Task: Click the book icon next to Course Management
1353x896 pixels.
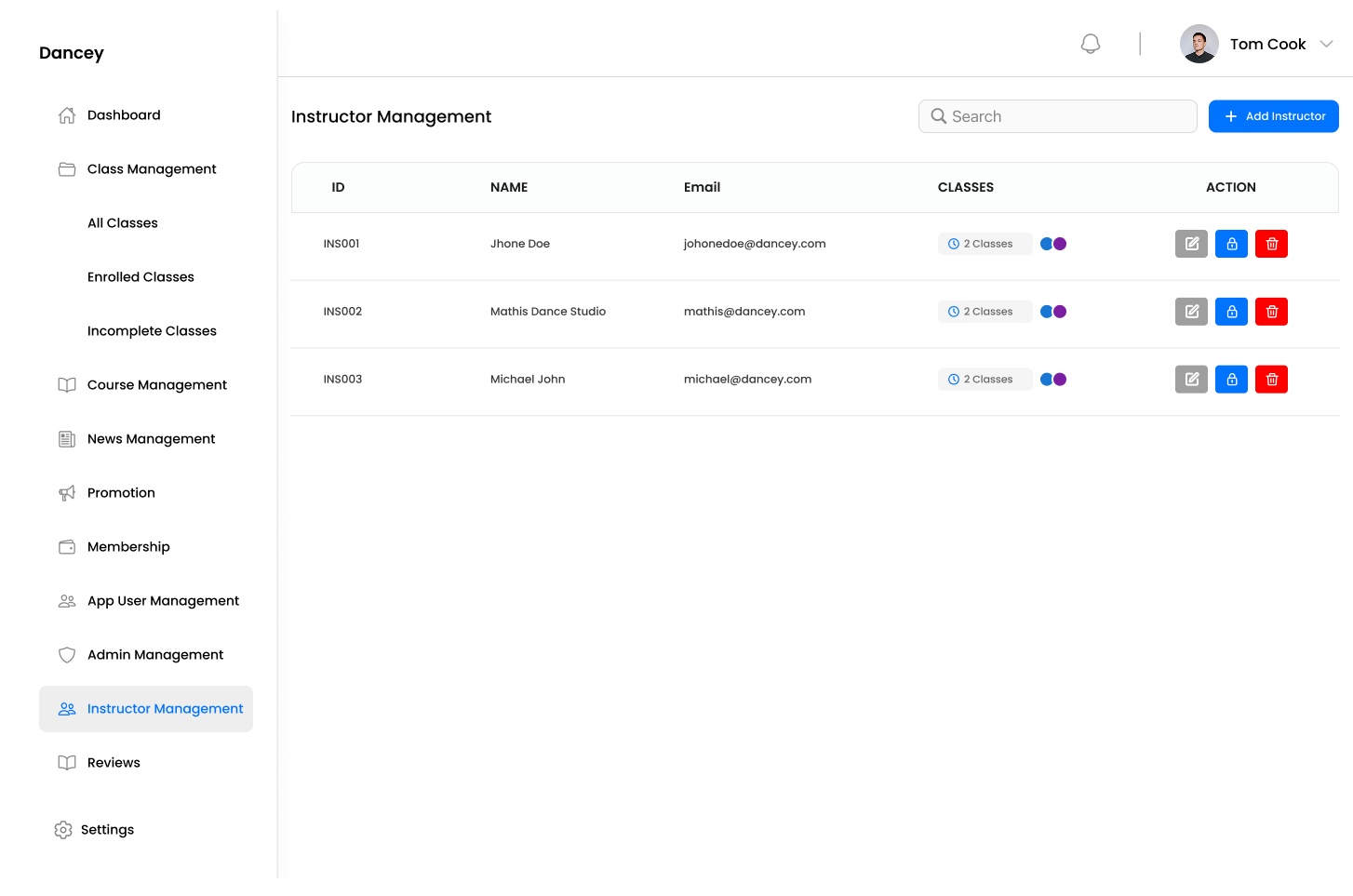Action: [66, 384]
